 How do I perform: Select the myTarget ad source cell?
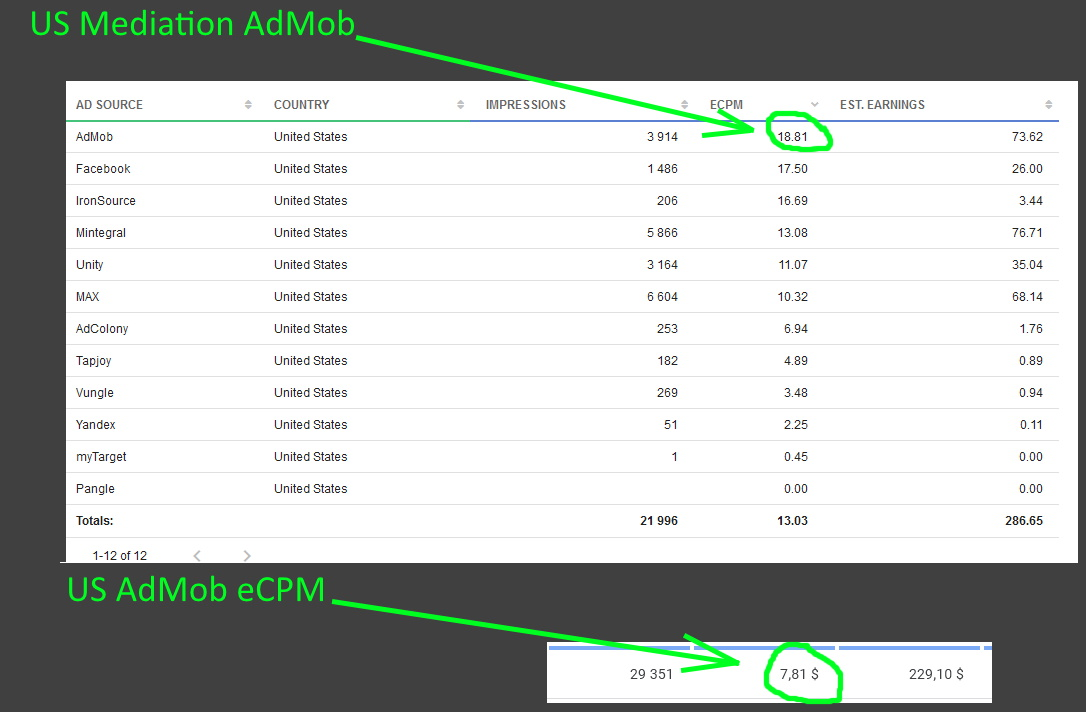tap(101, 456)
